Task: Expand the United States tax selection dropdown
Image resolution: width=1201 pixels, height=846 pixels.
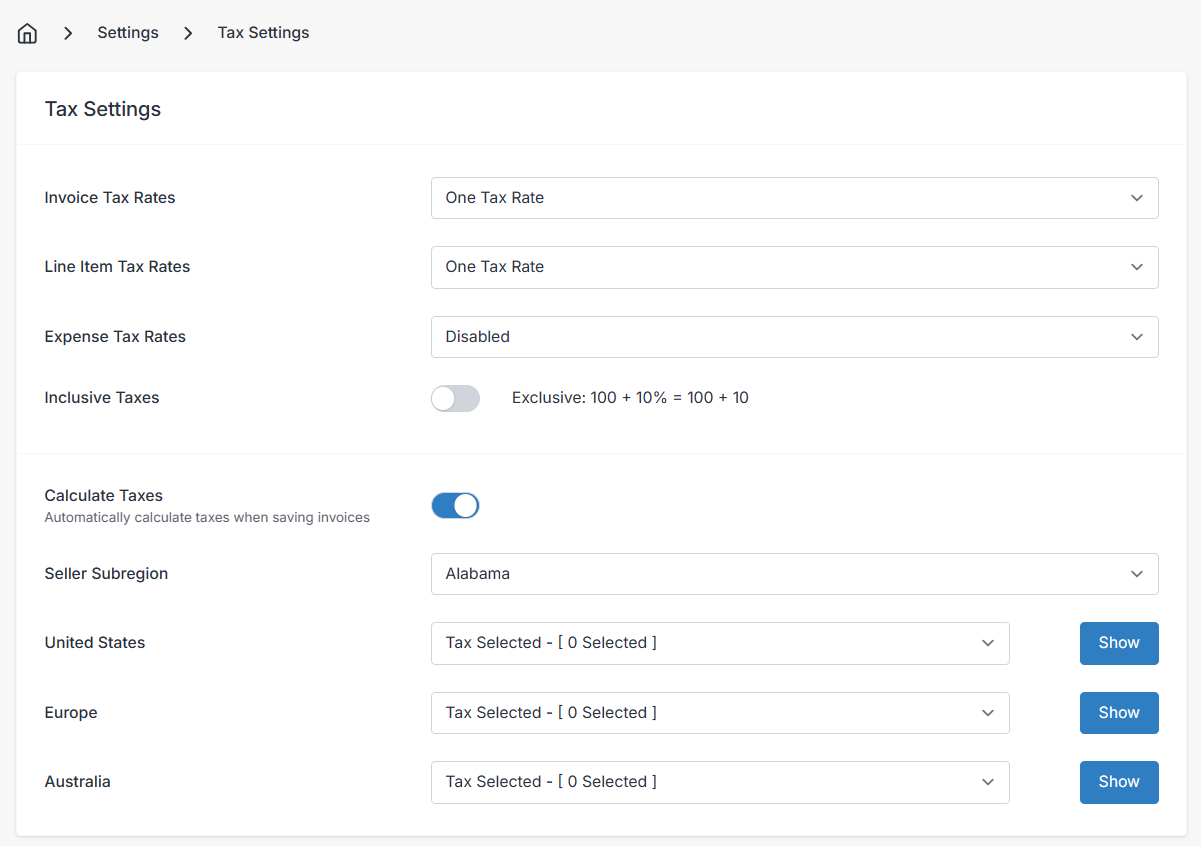Action: tap(719, 643)
